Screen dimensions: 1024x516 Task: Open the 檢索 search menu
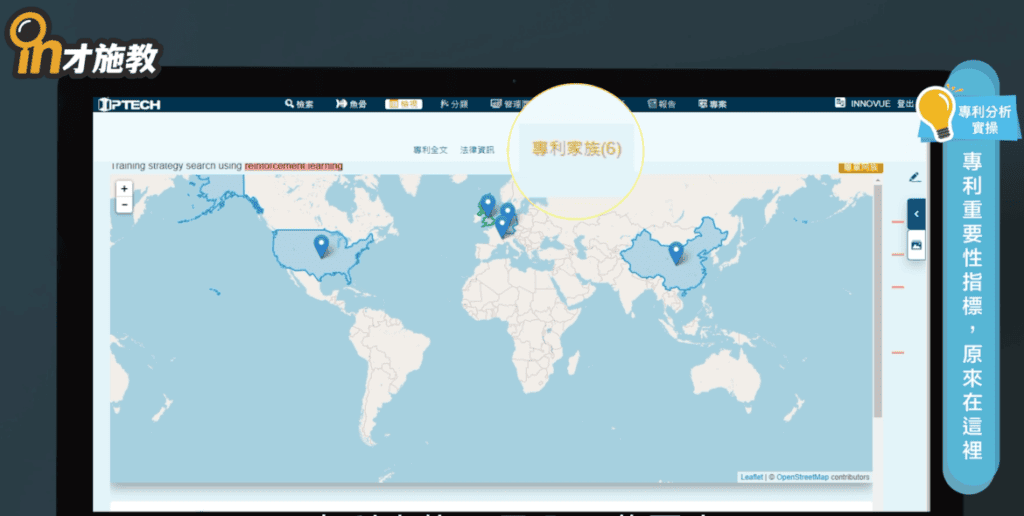coord(299,104)
